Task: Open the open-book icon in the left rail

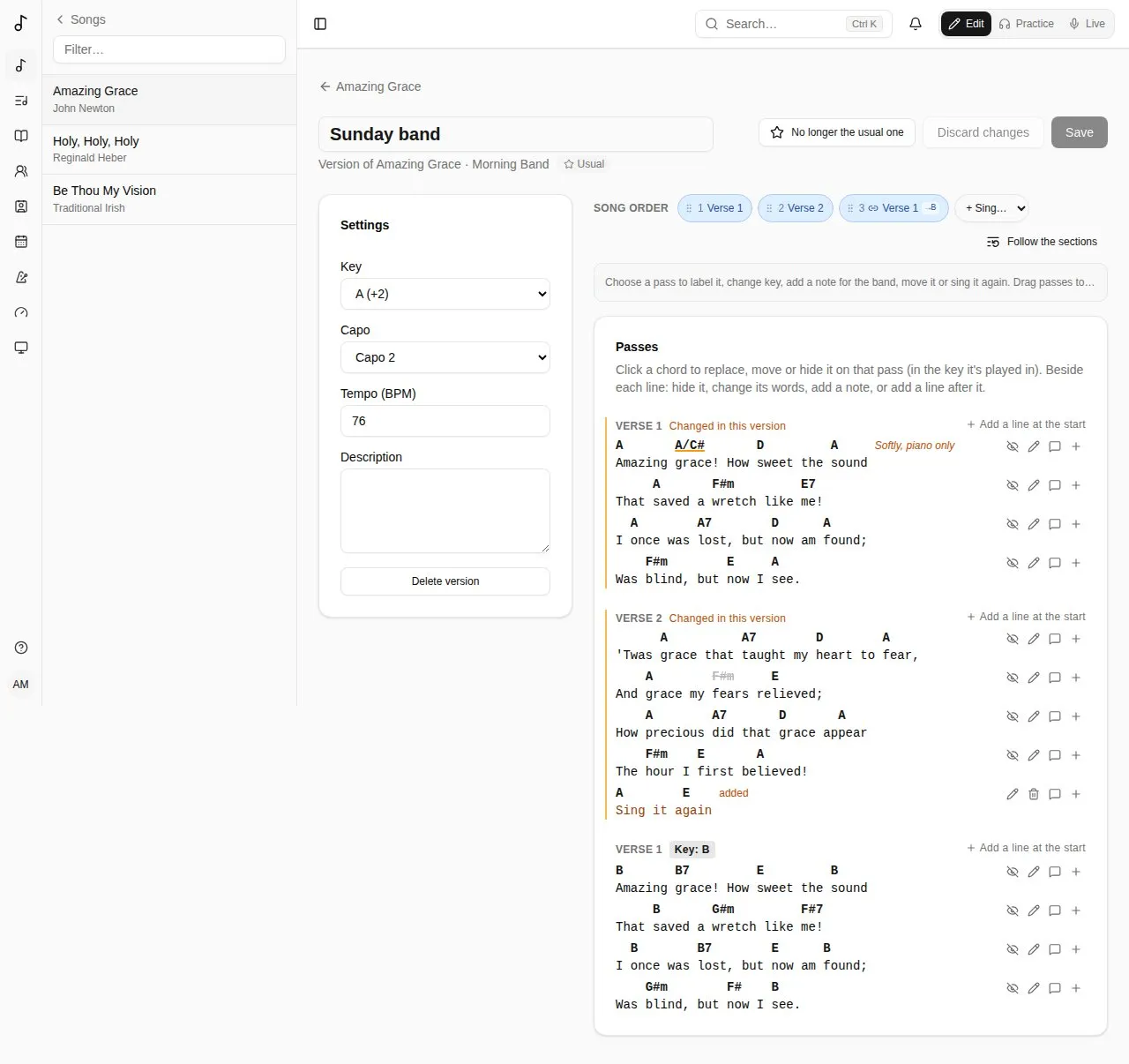Action: point(21,136)
